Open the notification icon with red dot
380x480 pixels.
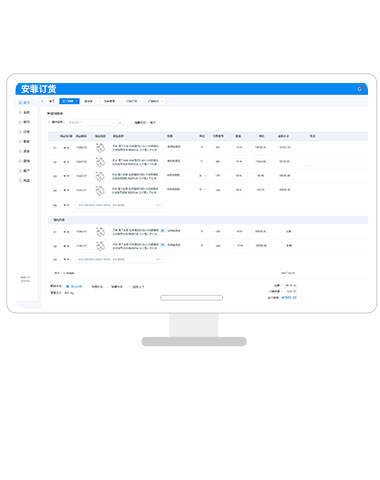point(360,88)
